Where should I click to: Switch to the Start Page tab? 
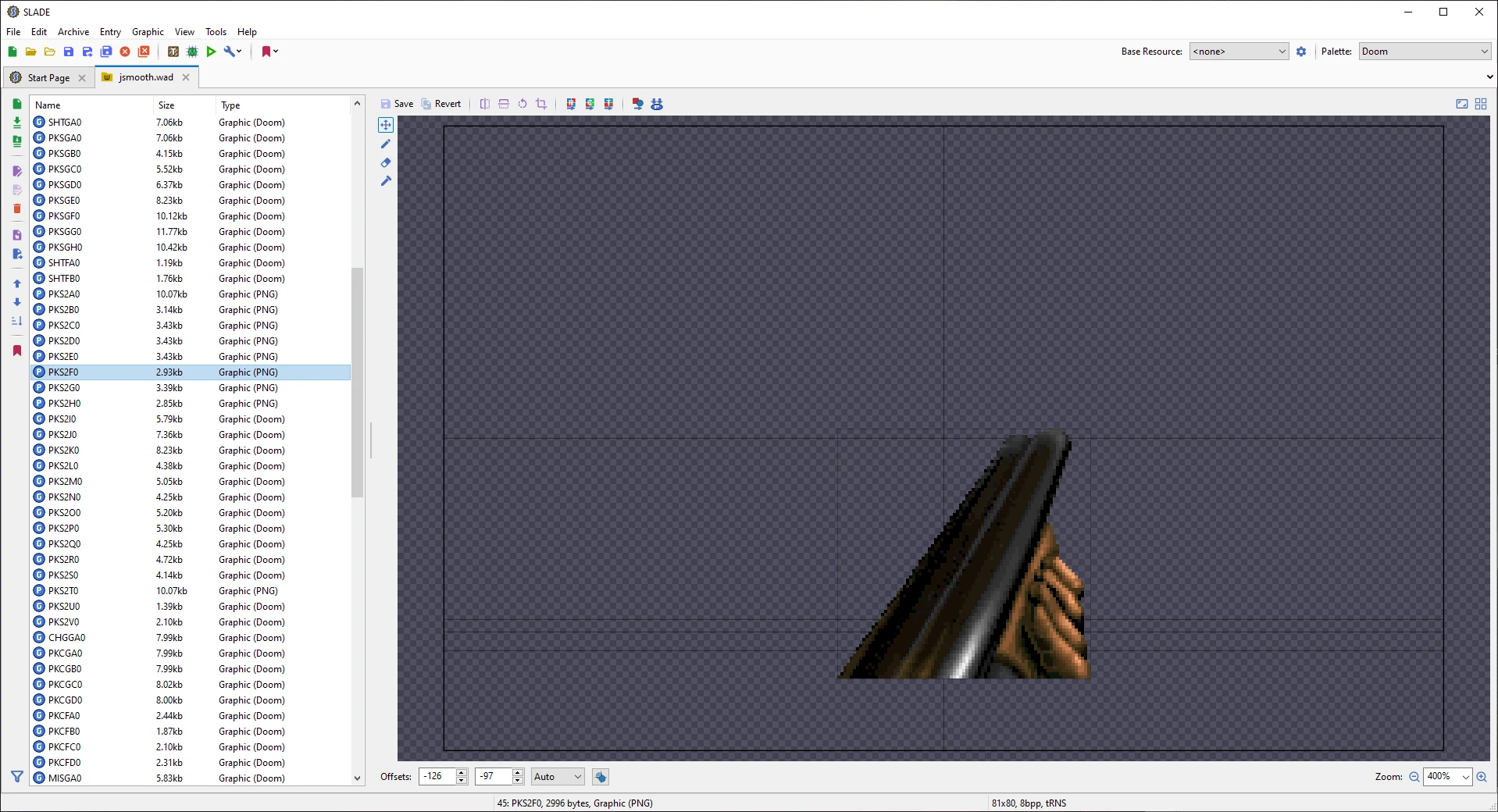pos(48,78)
